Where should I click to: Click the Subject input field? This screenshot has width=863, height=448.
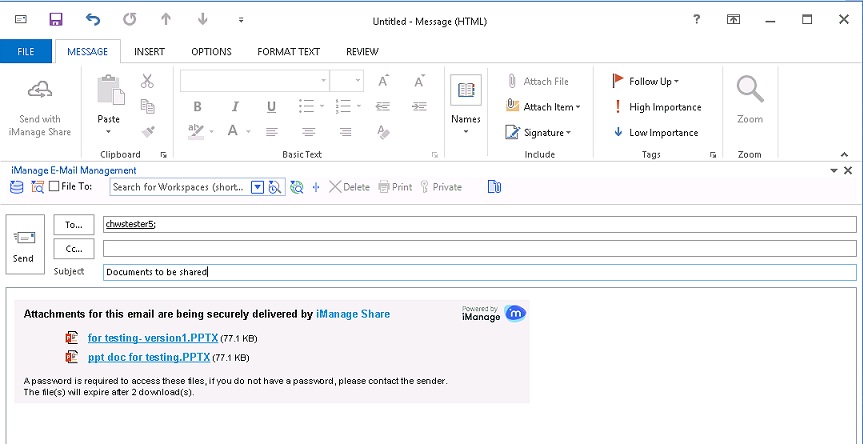click(x=478, y=272)
